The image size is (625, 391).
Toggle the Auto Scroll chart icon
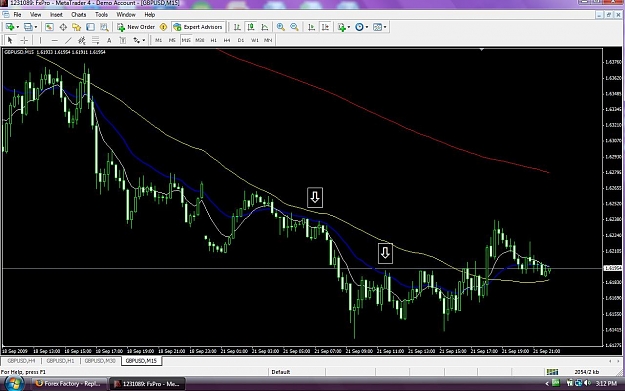click(x=312, y=27)
